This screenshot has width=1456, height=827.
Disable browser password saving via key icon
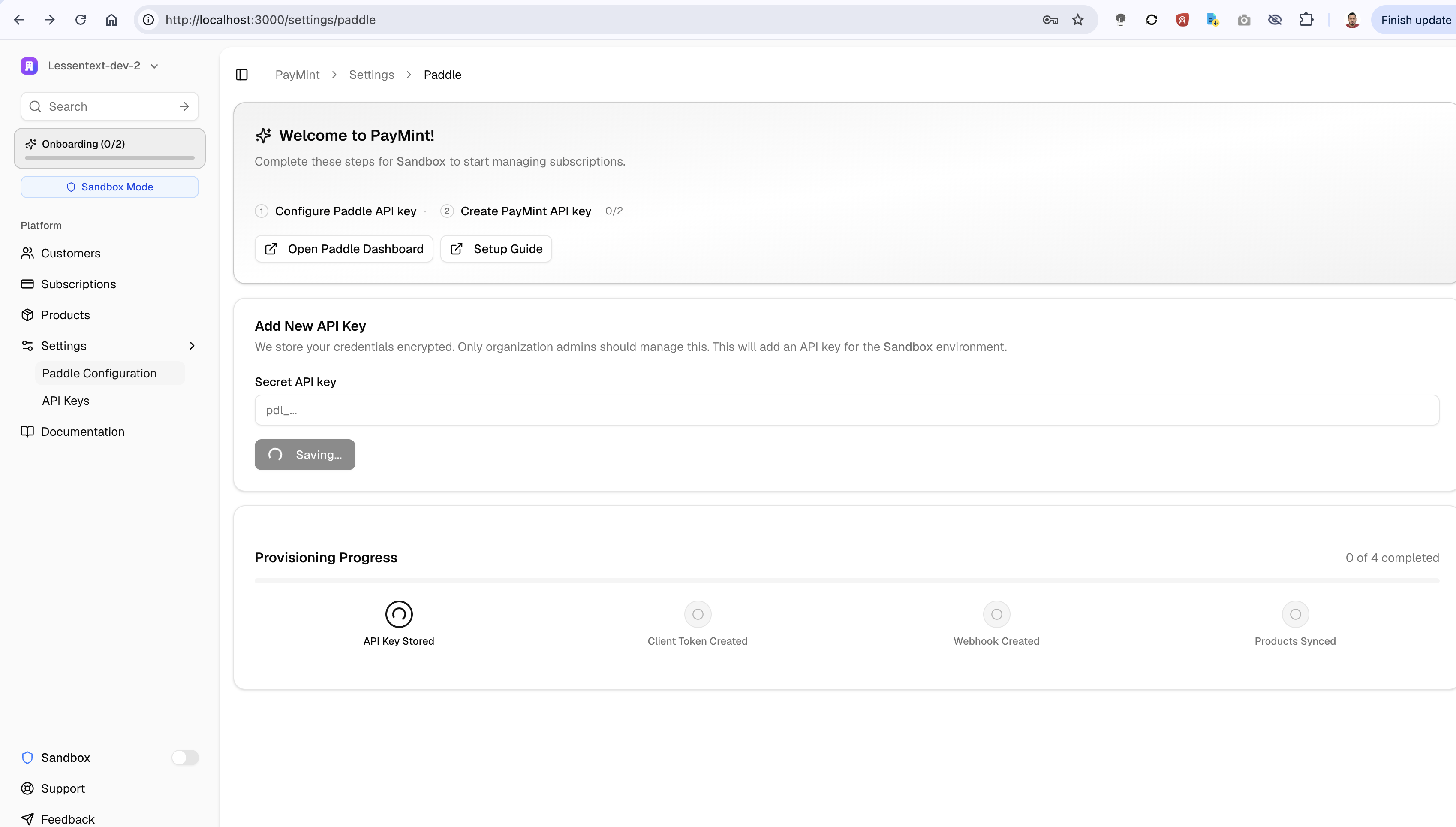[1050, 19]
